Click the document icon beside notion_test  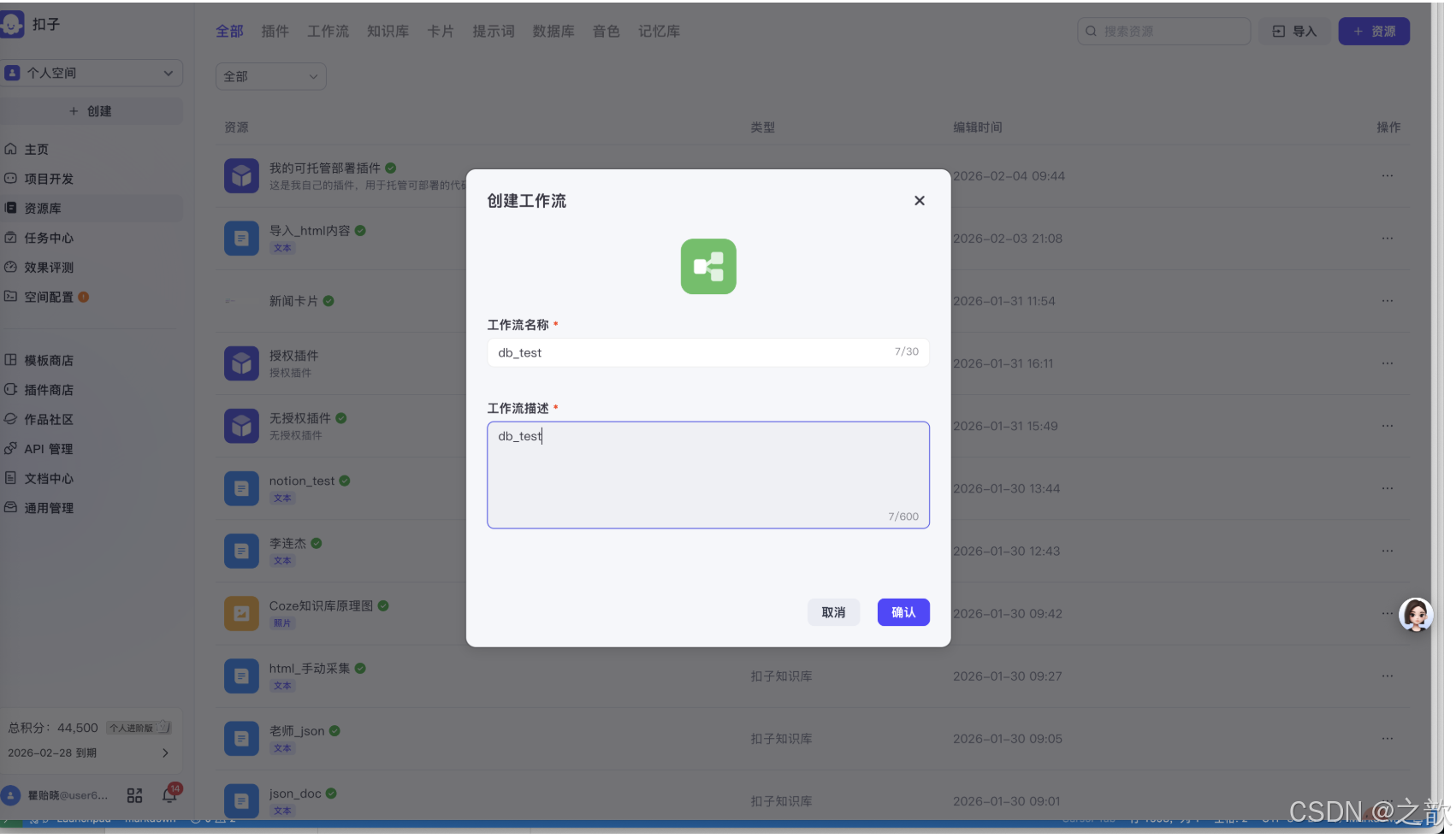coord(241,488)
